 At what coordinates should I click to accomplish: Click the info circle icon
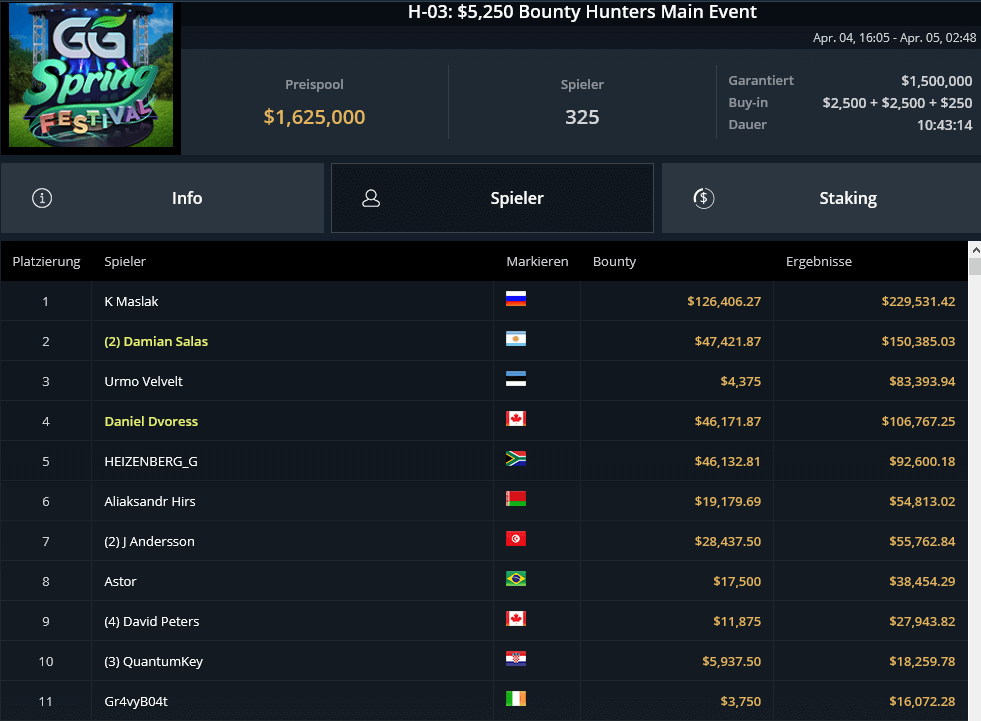point(42,198)
